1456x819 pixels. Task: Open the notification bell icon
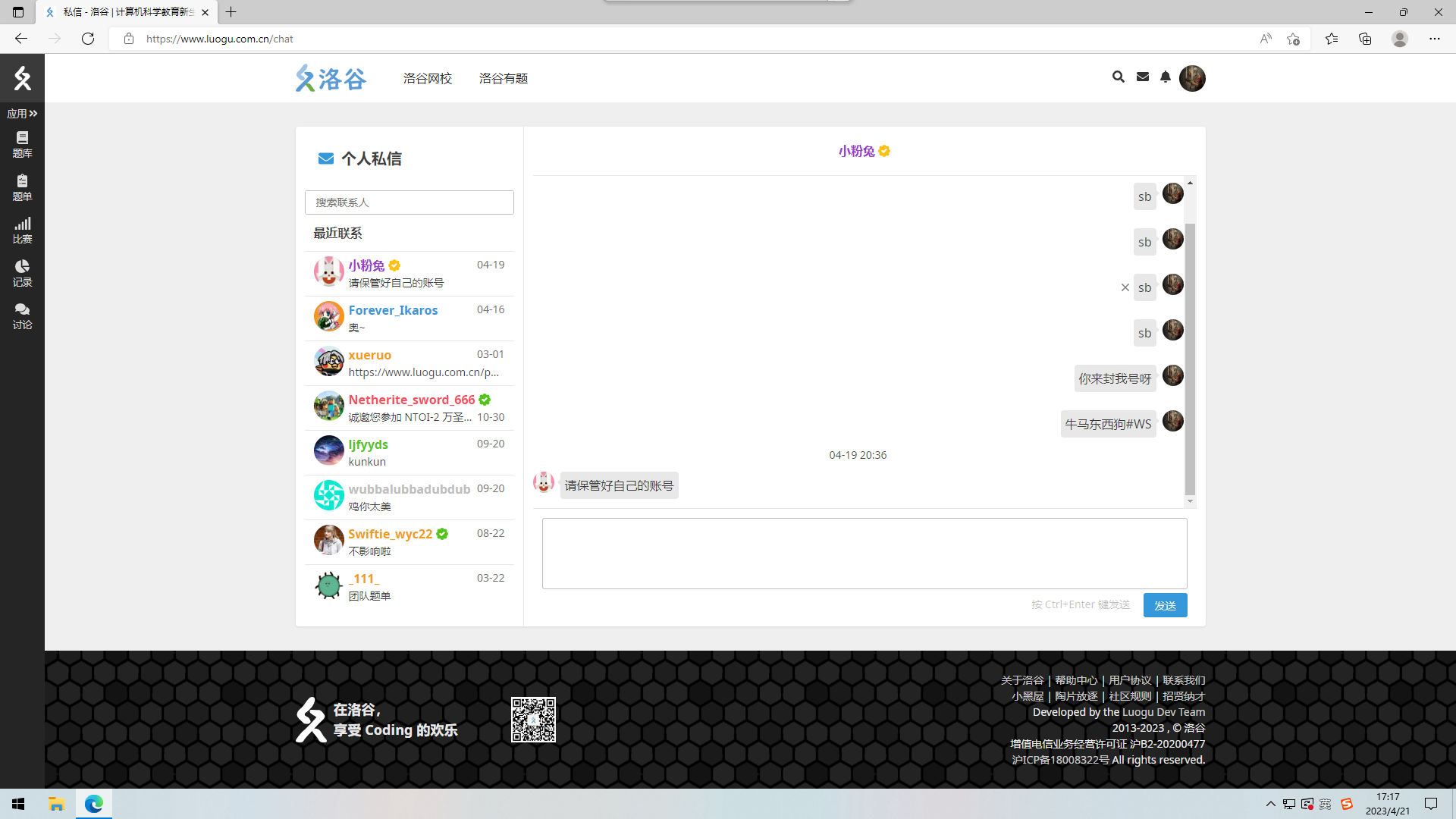click(1166, 77)
